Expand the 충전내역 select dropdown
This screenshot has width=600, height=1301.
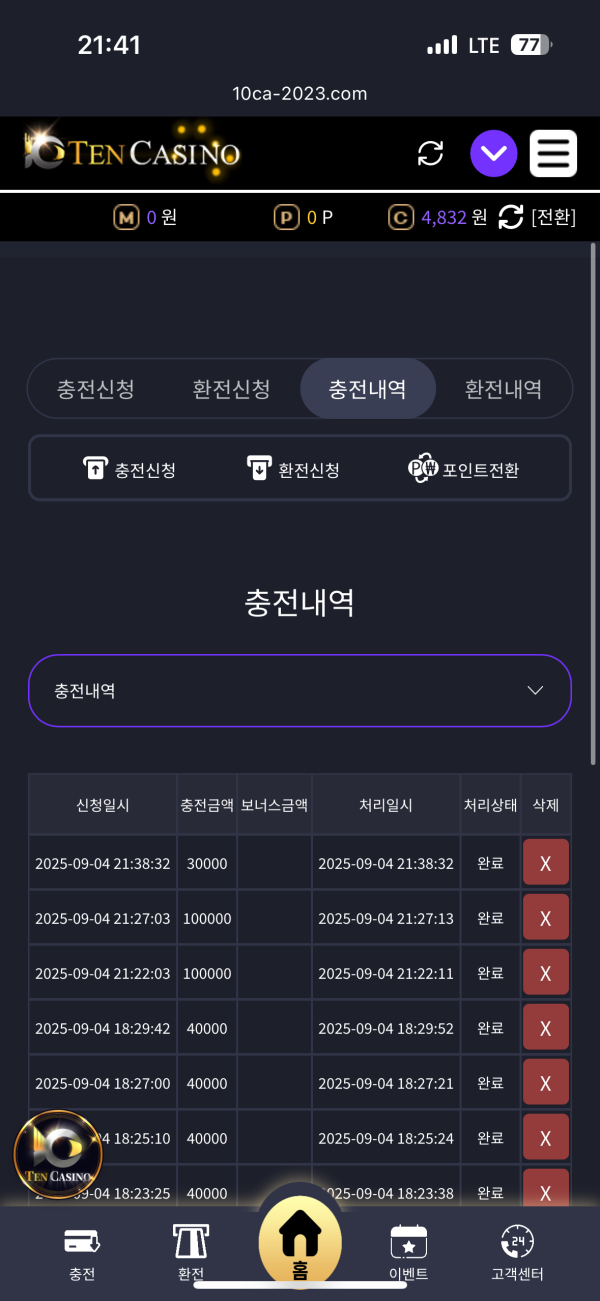300,691
